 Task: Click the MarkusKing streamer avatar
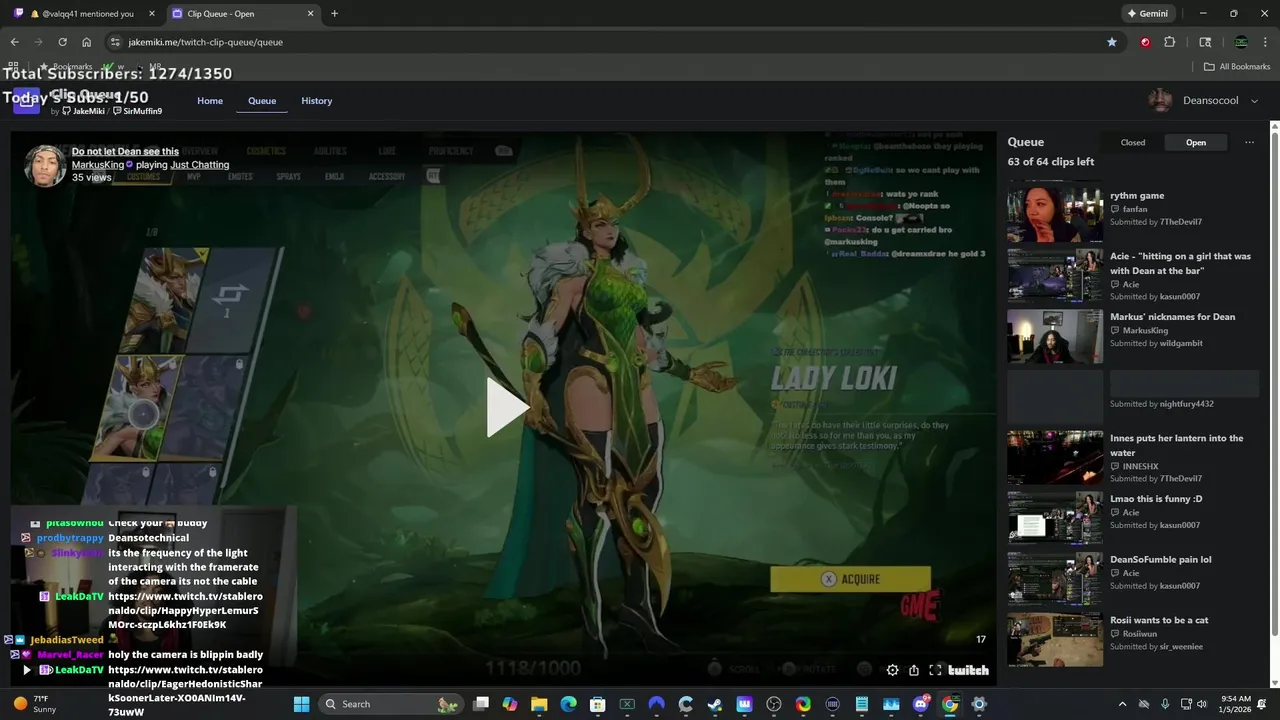point(45,166)
